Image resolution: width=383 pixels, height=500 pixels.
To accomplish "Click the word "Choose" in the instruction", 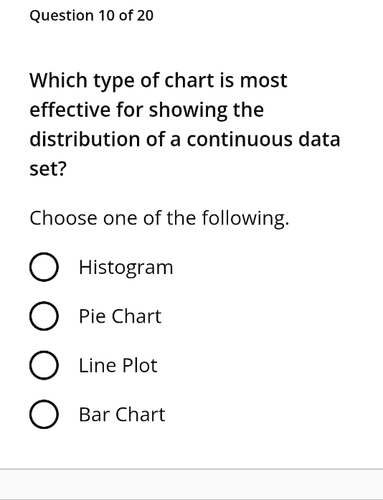I will click(x=63, y=218).
